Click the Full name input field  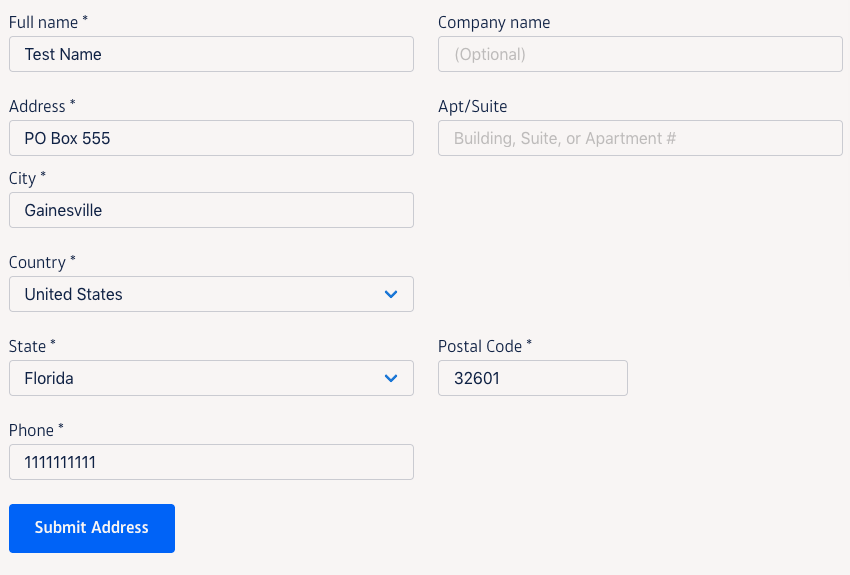(x=211, y=54)
